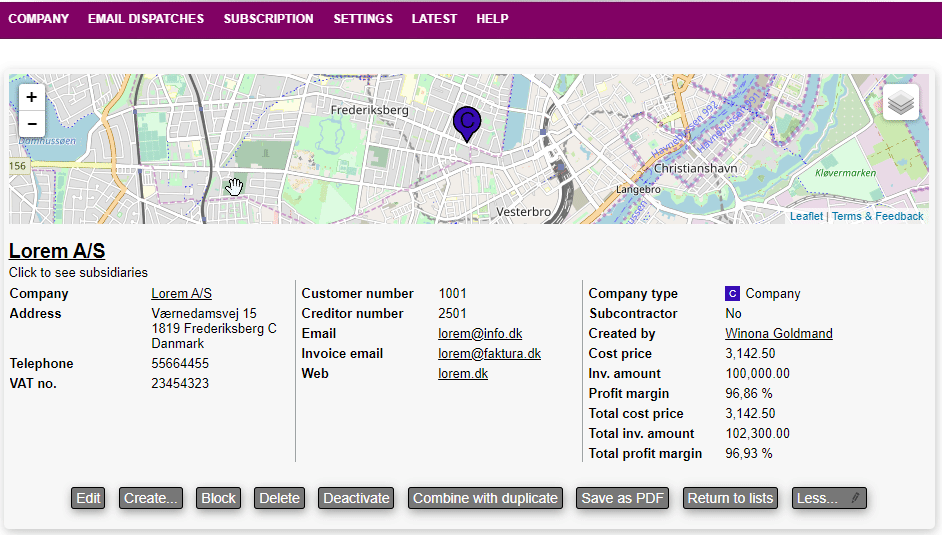Click the purple company map marker
This screenshot has height=535, width=942.
466,123
